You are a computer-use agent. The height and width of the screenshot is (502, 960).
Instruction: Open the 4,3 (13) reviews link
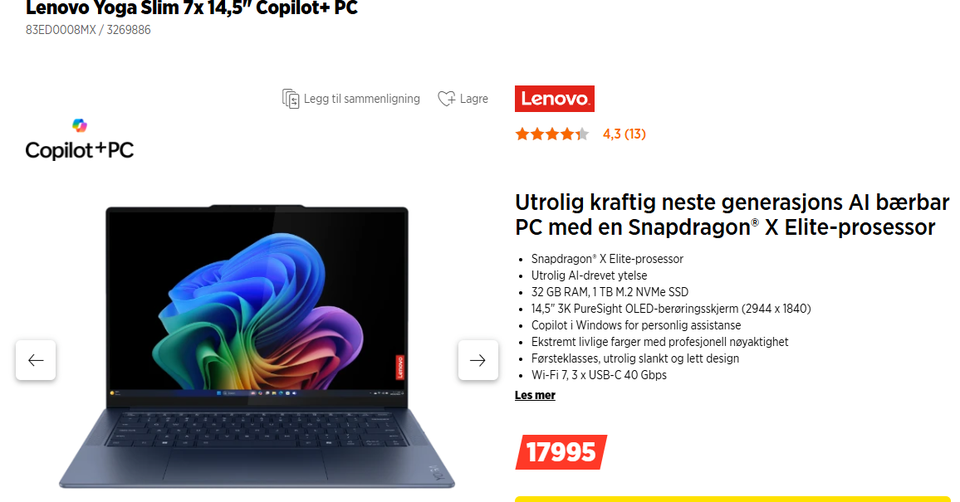pos(624,134)
